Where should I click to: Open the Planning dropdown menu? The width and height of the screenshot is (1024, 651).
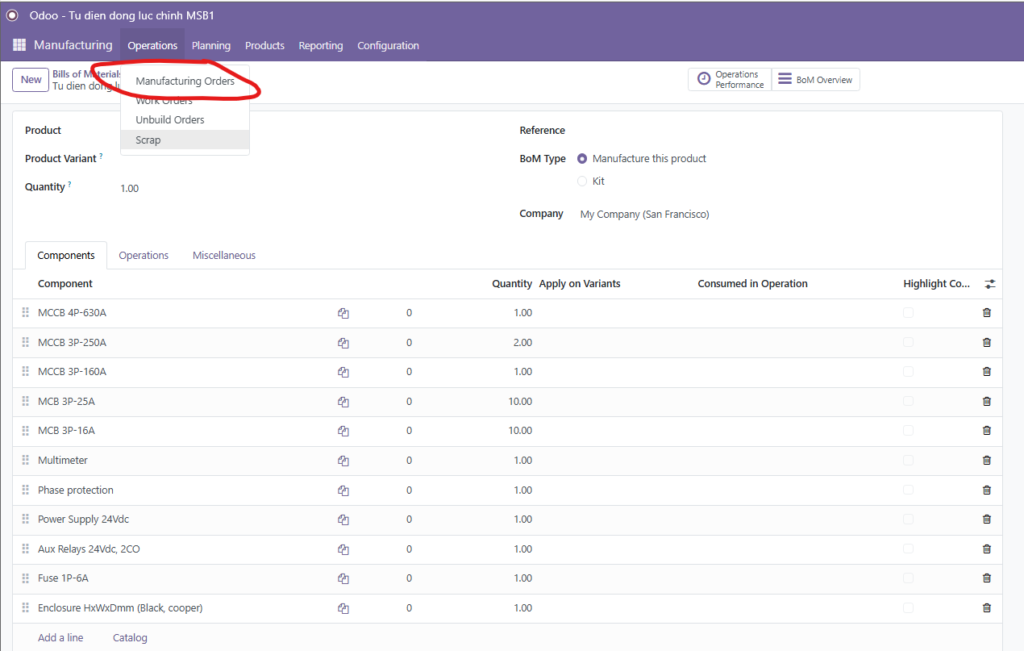(211, 45)
